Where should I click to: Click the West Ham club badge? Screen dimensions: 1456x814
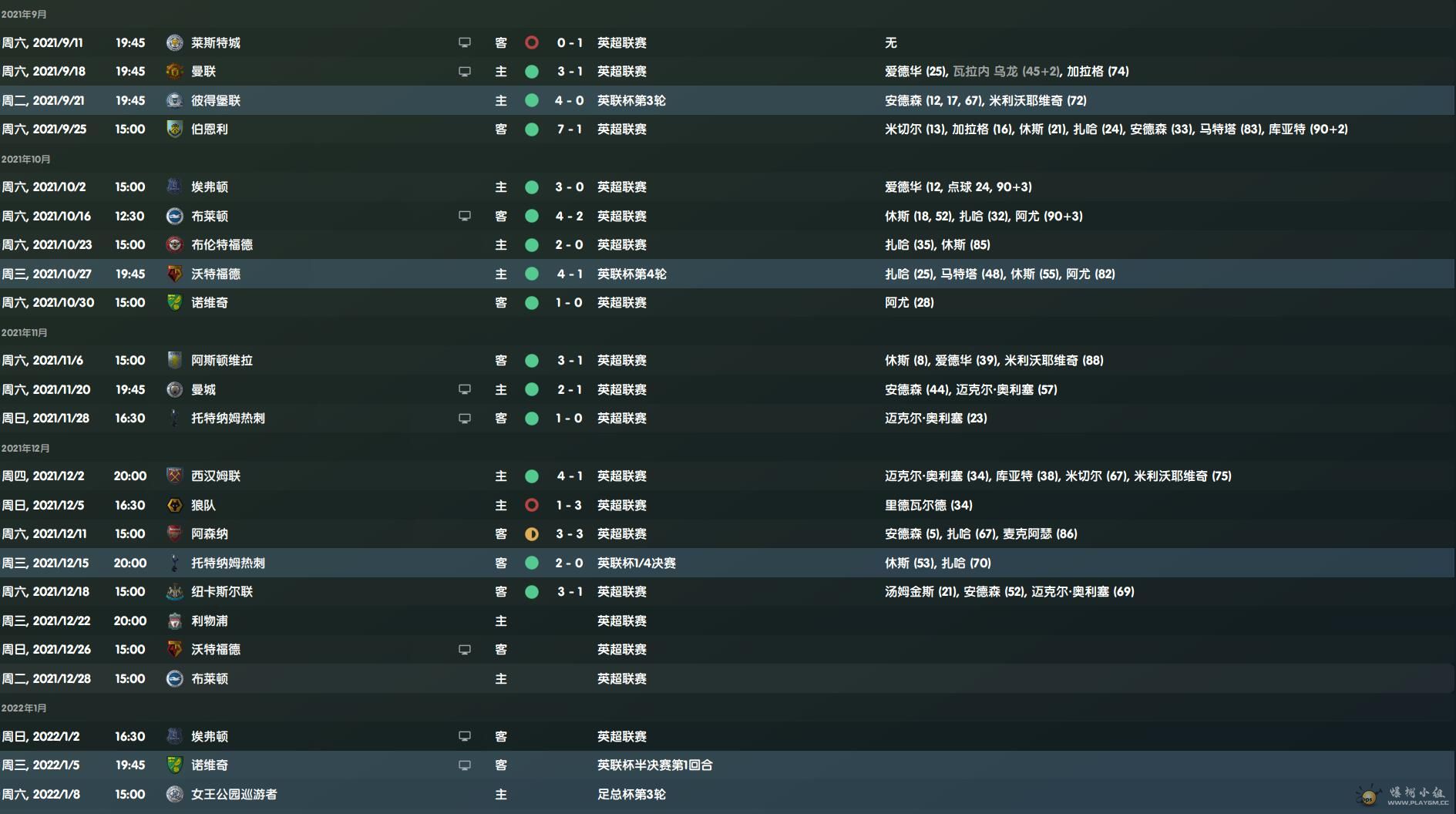(x=174, y=476)
